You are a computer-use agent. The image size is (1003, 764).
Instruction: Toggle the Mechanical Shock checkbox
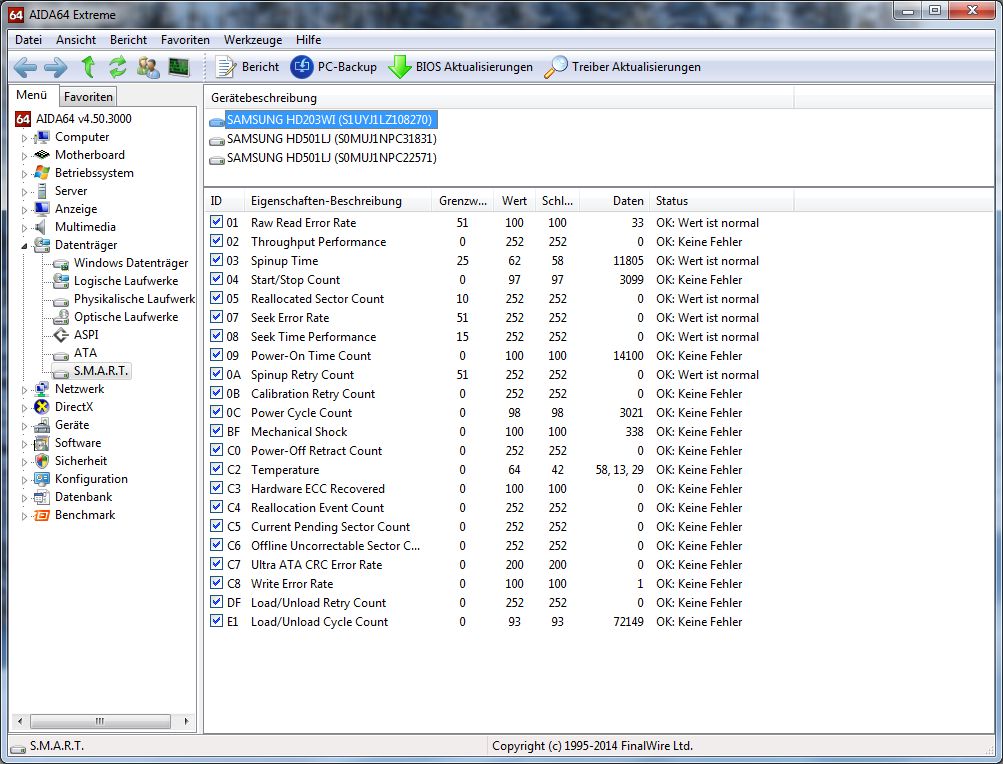click(x=216, y=431)
